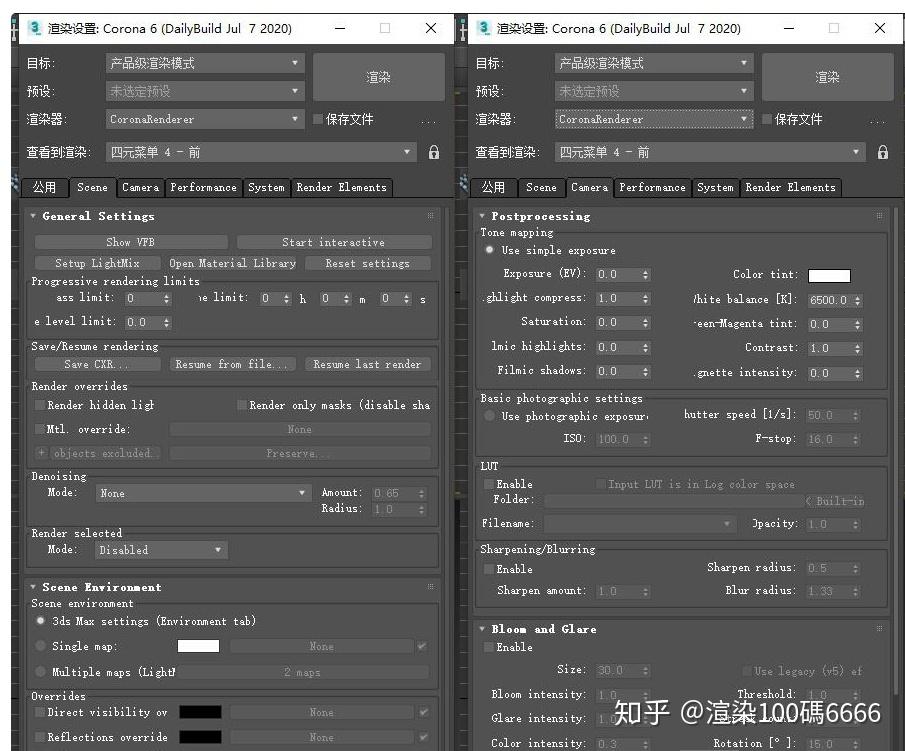Screen dimensions: 905x751
Task: Click General Settings rollout grip icon
Action: [x=431, y=215]
